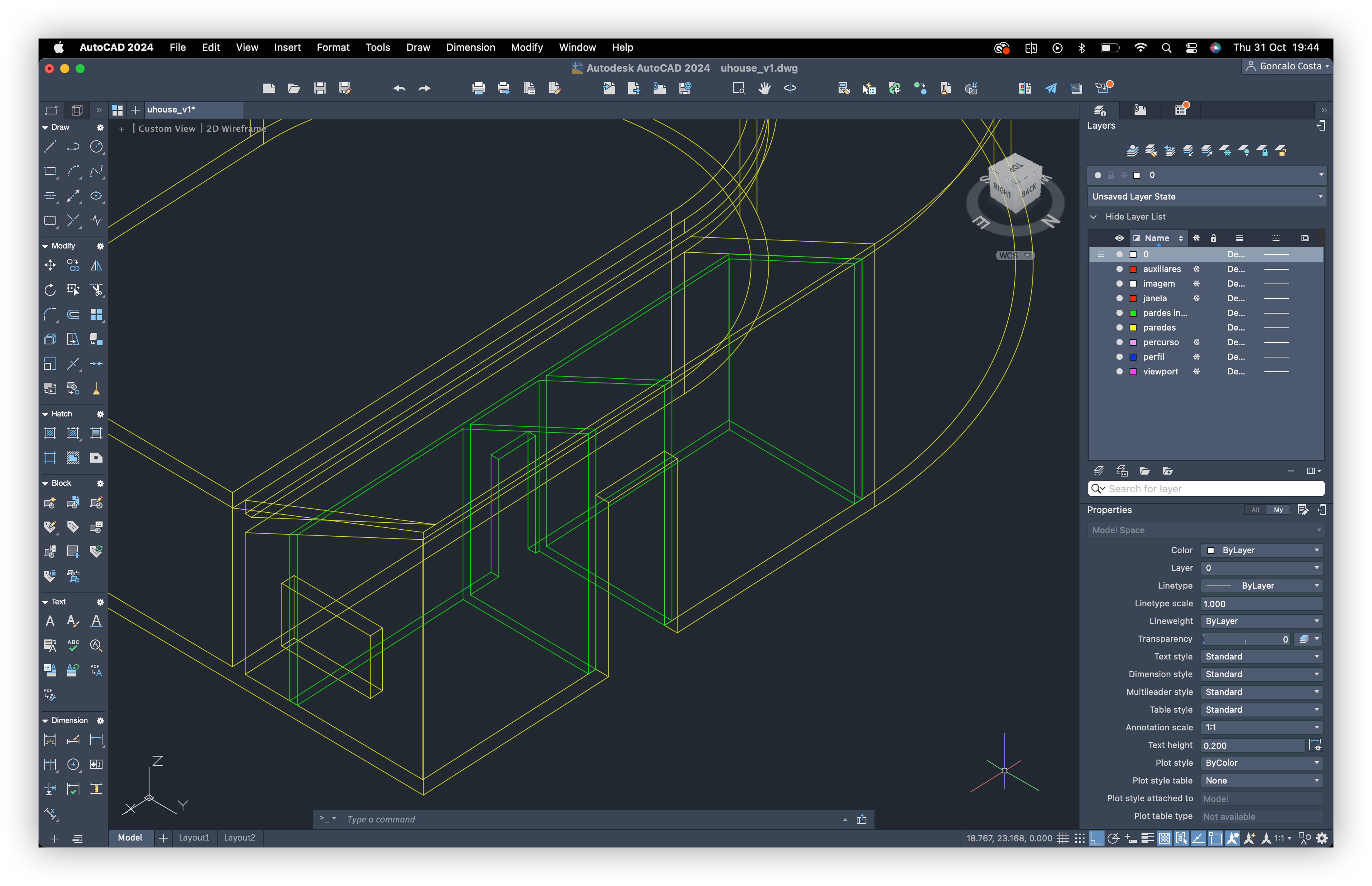1372x886 pixels.
Task: Select the Line tool in Draw panel
Action: coord(50,147)
